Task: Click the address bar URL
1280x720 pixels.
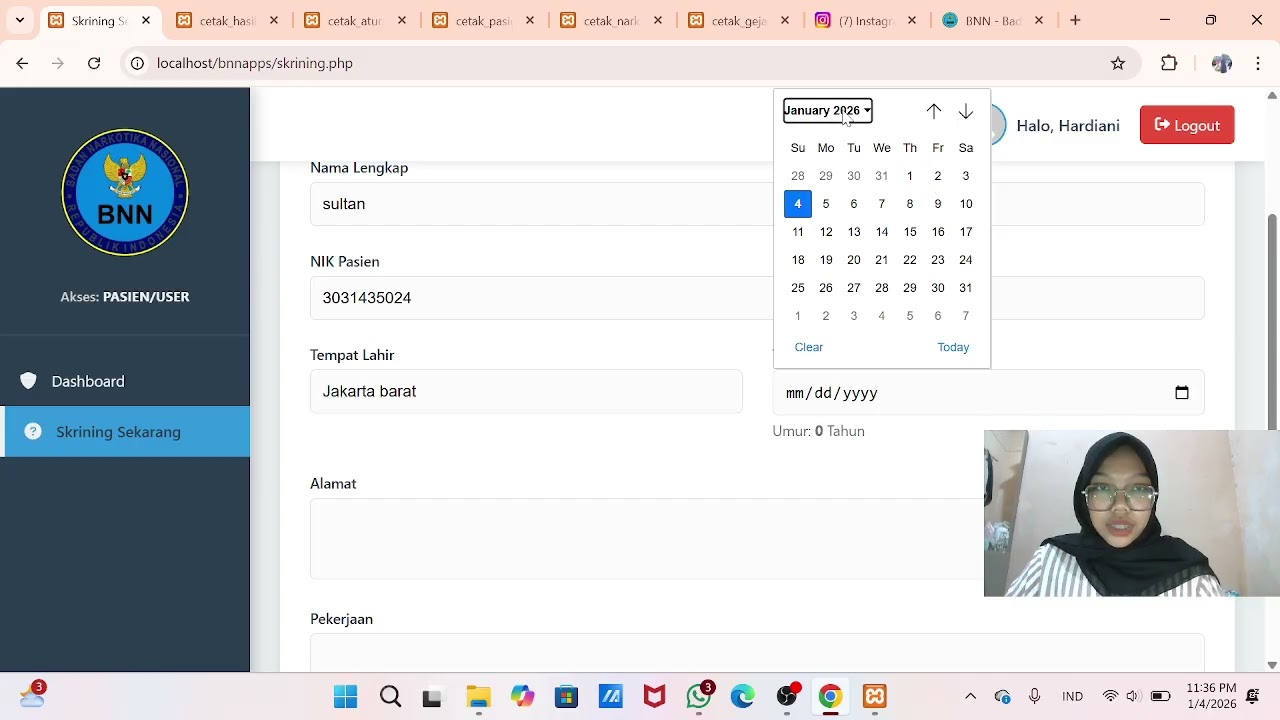Action: 255,63
